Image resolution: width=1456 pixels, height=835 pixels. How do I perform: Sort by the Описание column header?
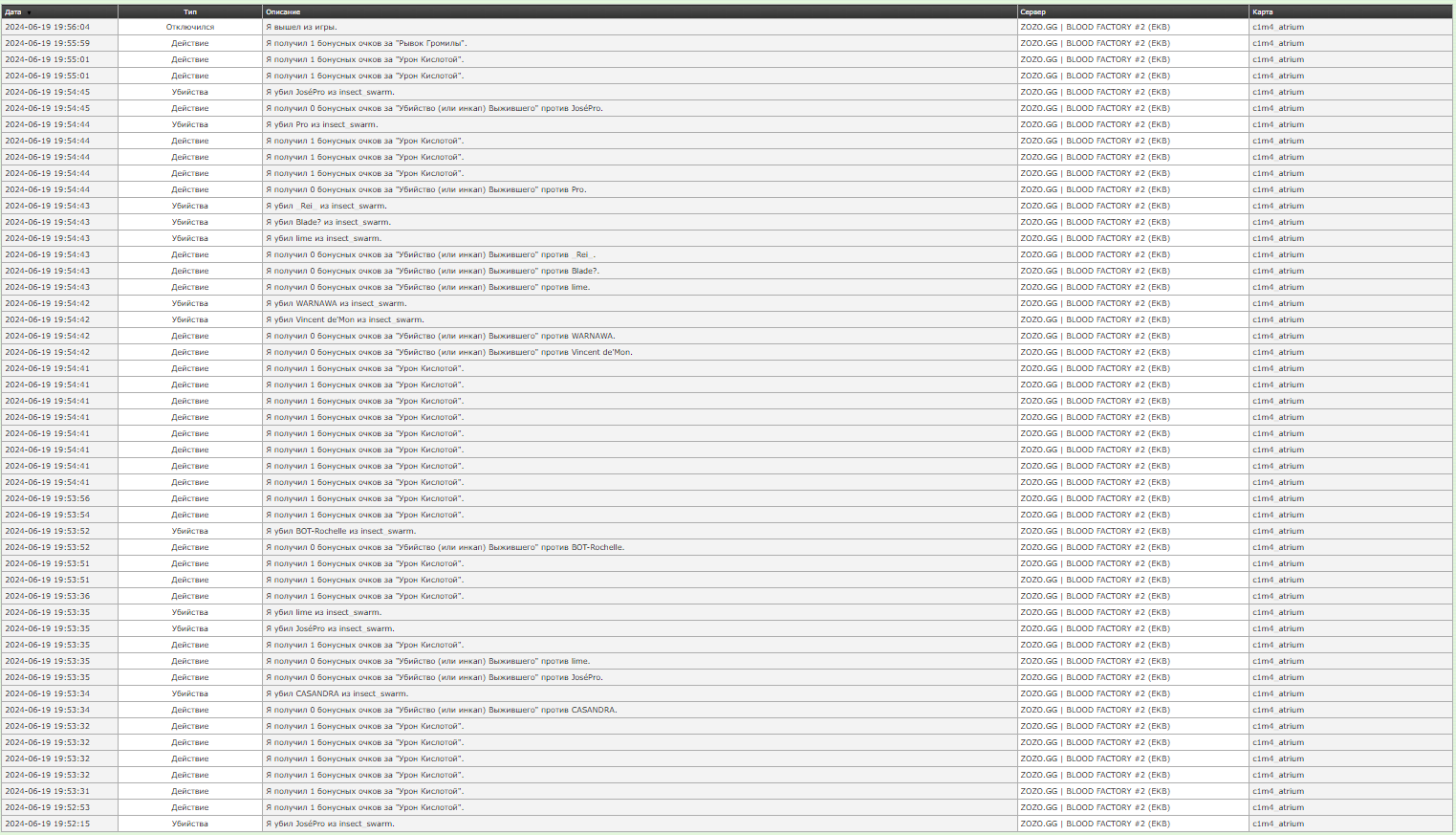283,11
